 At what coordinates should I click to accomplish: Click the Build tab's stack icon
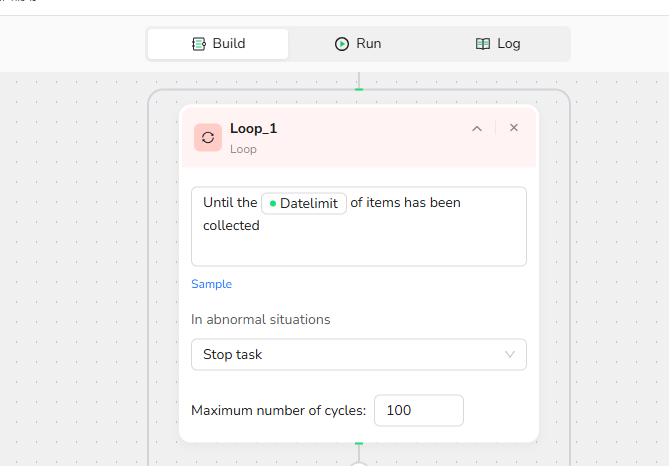tap(199, 44)
